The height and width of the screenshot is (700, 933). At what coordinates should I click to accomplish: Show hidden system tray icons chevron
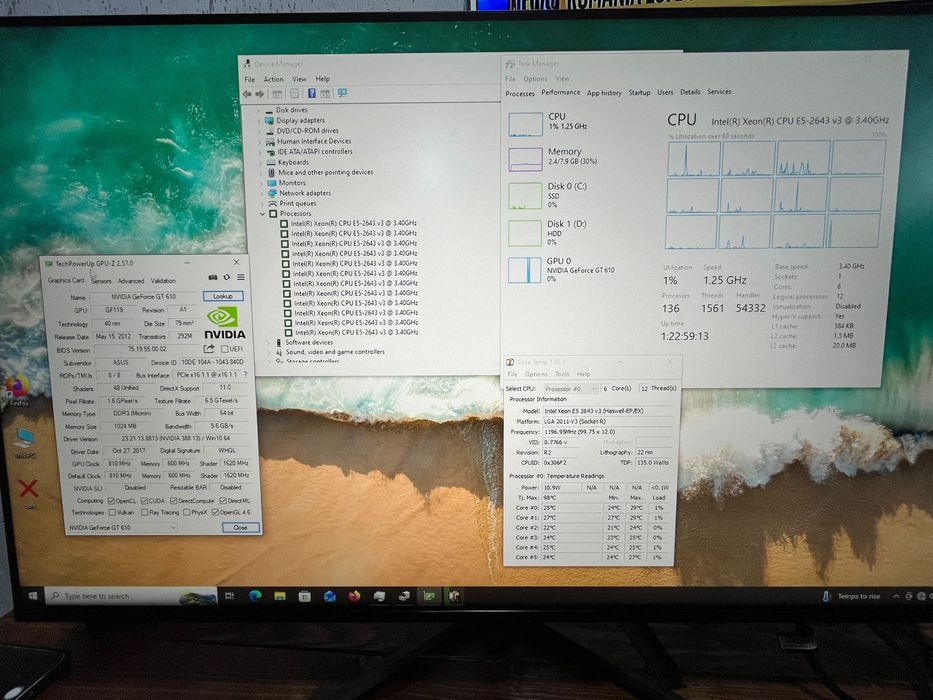[x=896, y=596]
